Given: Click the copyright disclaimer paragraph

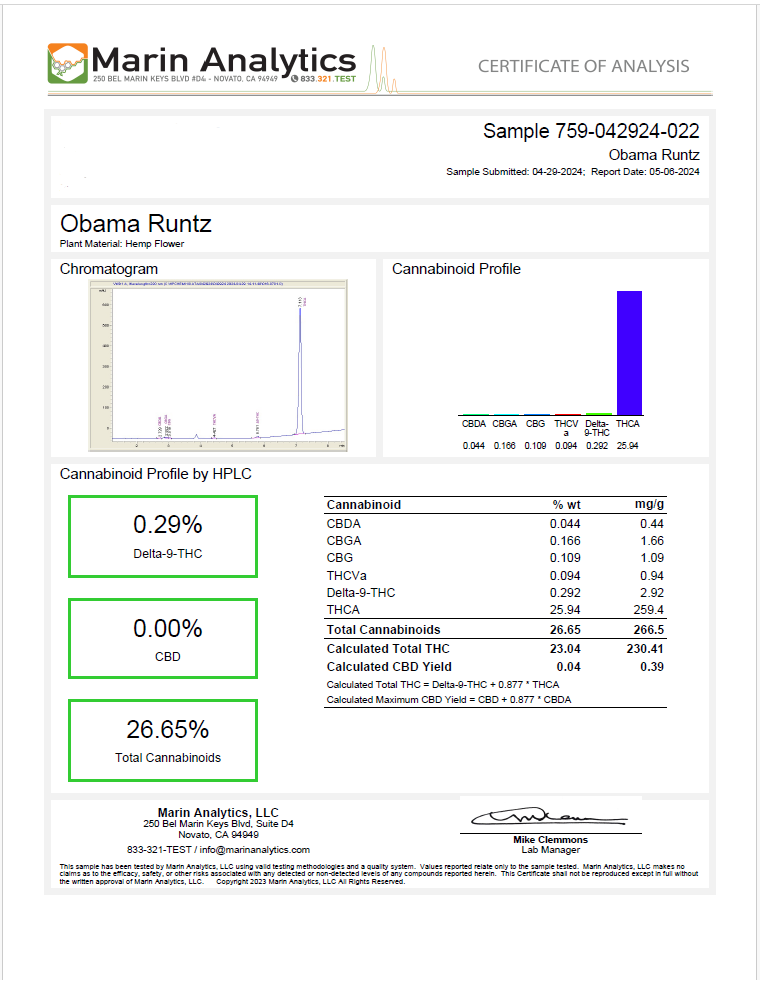Looking at the screenshot, I should (379, 873).
